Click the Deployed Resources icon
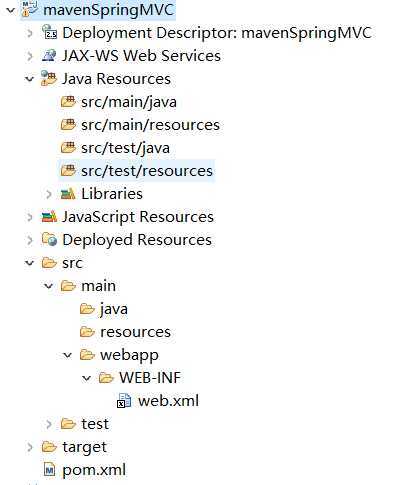The height and width of the screenshot is (485, 415). 49,240
